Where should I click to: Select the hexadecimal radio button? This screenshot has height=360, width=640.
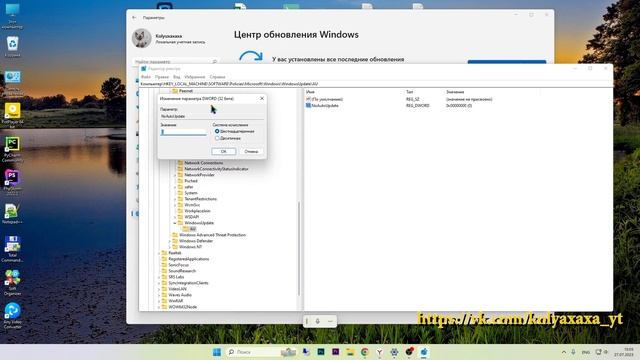[x=217, y=131]
